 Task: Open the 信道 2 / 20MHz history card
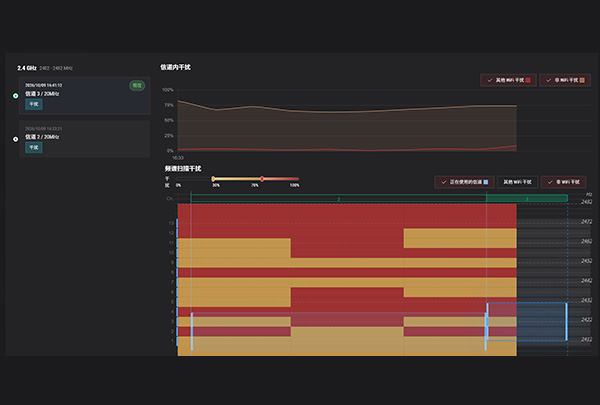click(x=84, y=139)
